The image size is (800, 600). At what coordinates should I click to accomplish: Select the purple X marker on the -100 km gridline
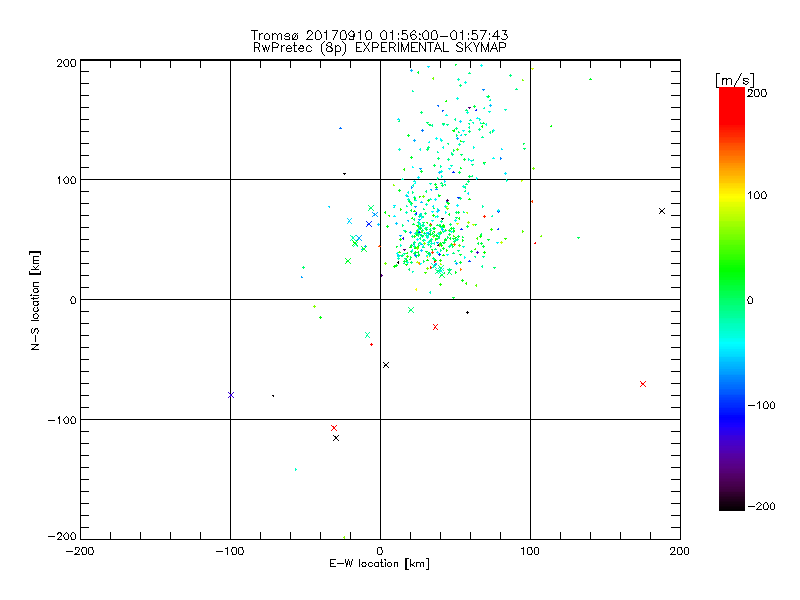(x=231, y=395)
